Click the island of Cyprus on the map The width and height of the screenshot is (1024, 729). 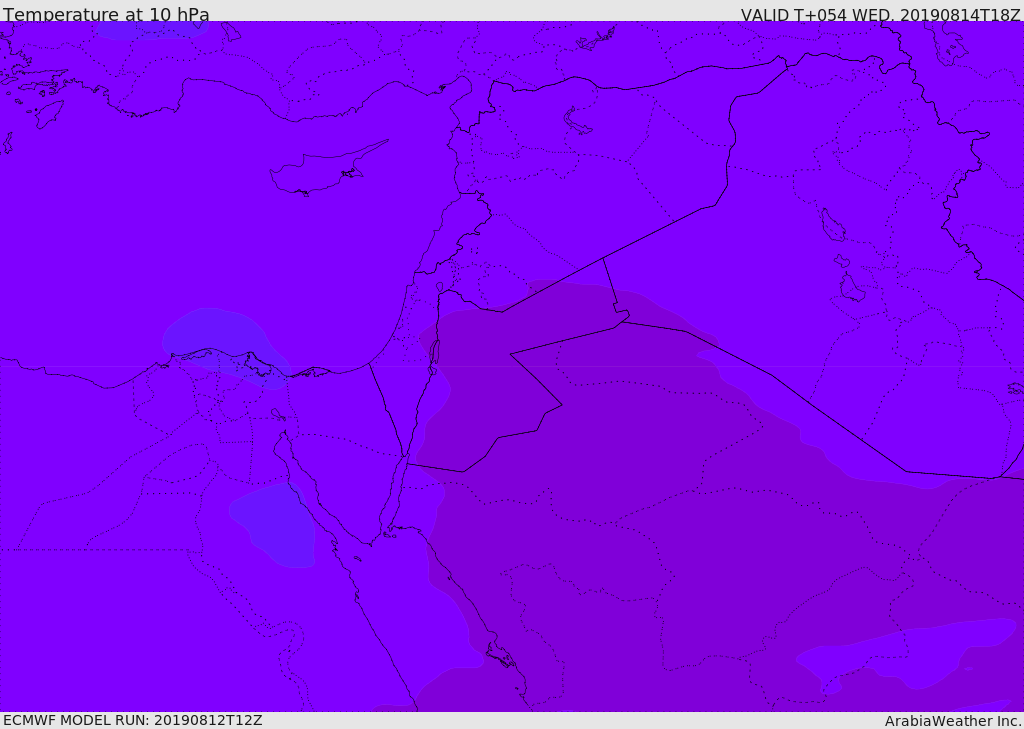tap(320, 171)
